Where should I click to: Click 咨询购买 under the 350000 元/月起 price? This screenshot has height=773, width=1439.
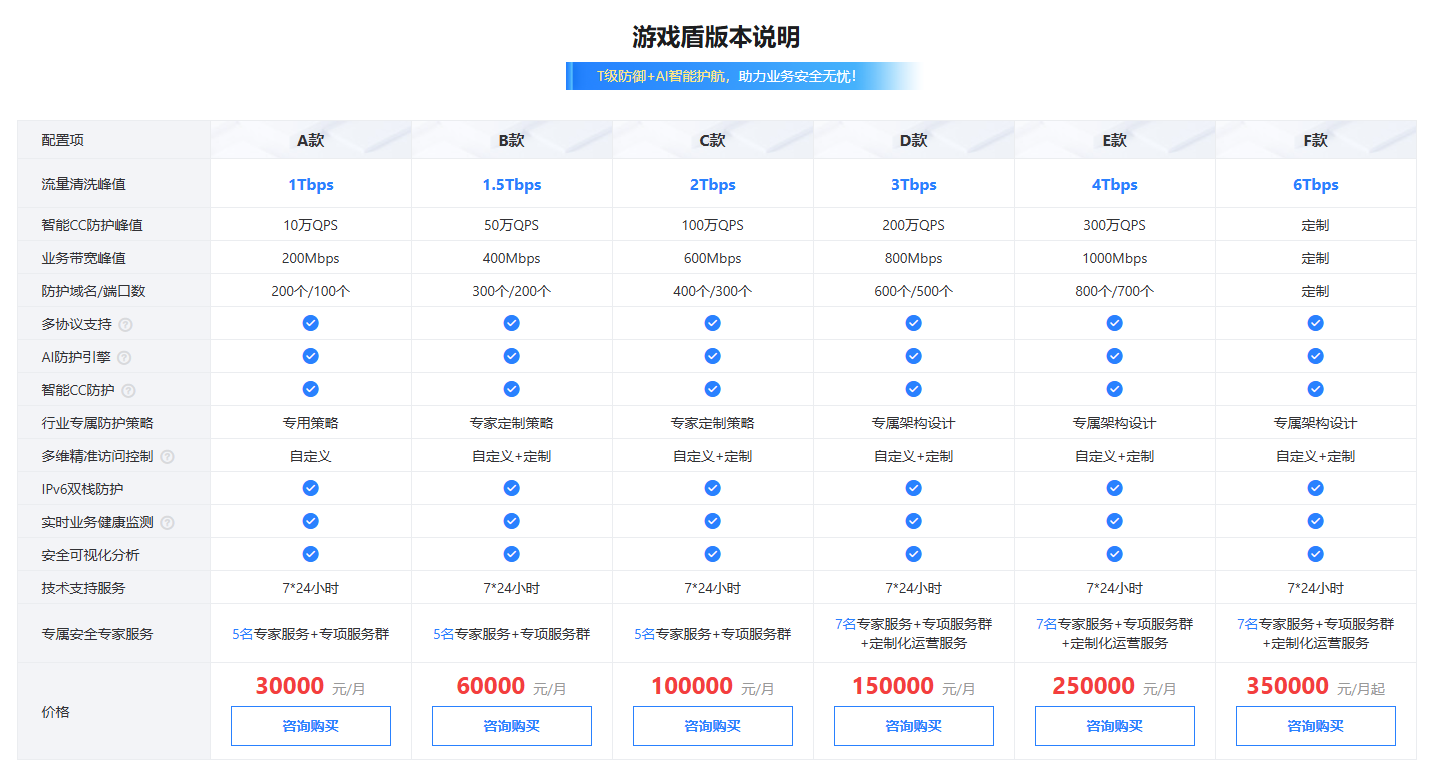(1316, 726)
